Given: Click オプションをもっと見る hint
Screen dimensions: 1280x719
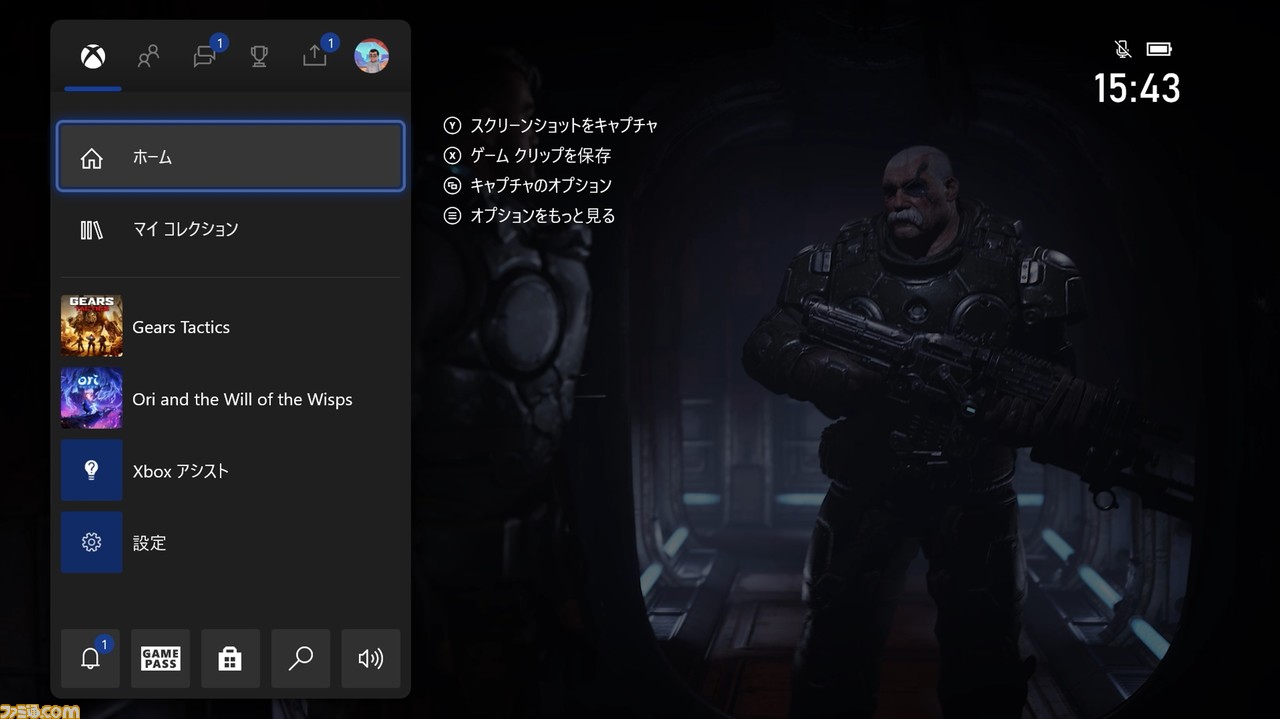Looking at the screenshot, I should coord(542,216).
